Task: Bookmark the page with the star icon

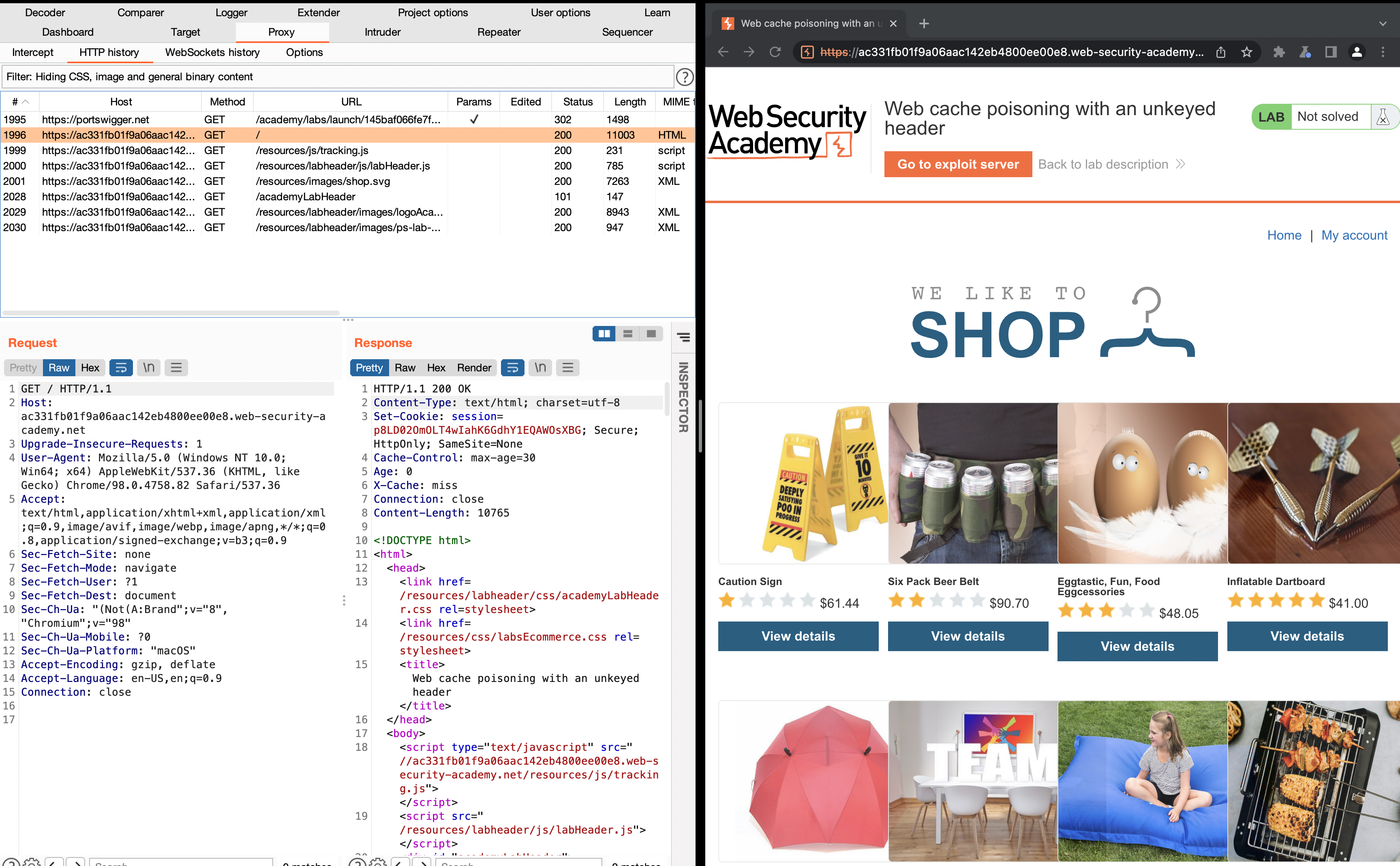Action: pos(1246,52)
